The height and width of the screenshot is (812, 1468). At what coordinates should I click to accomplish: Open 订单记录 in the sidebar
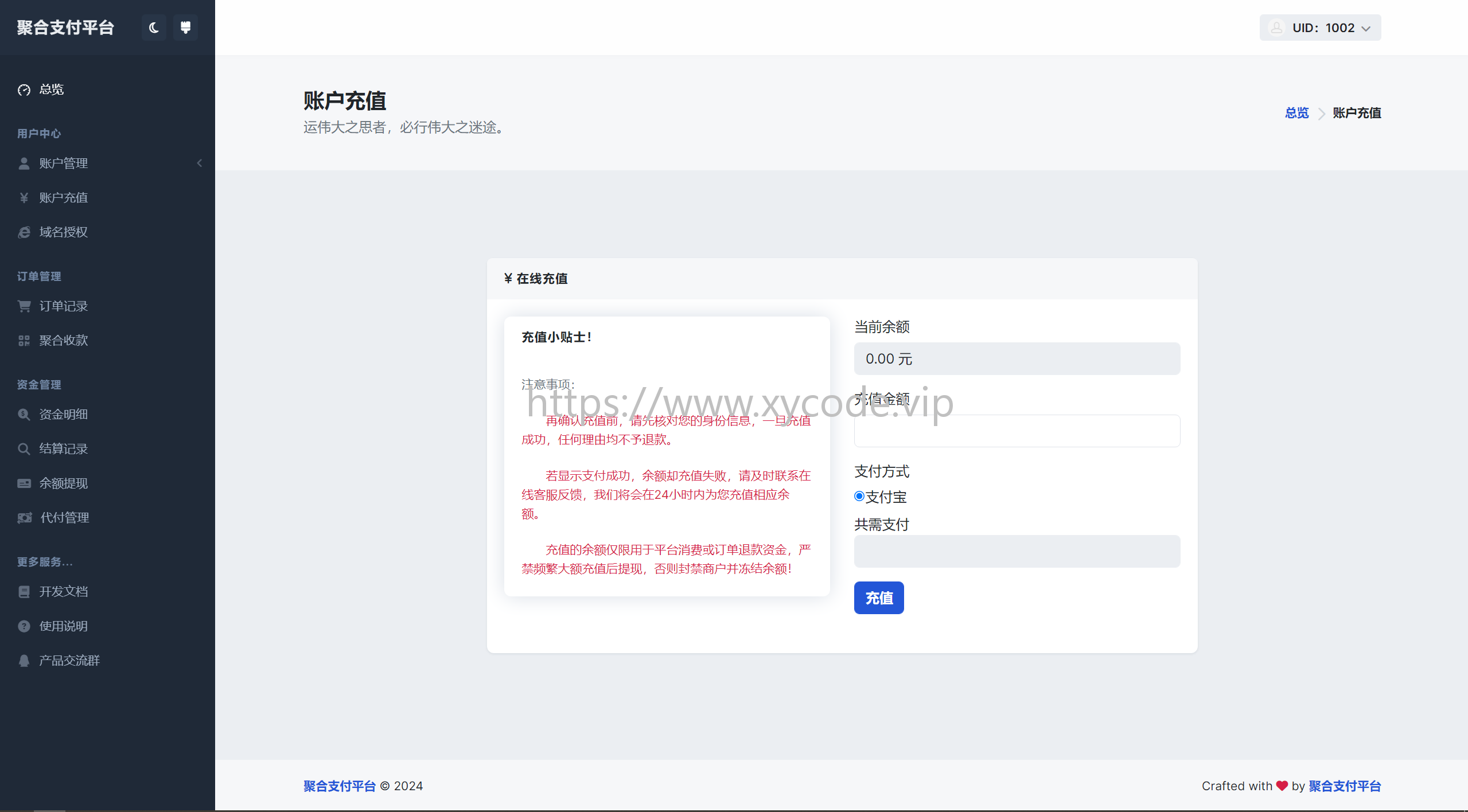tap(63, 306)
